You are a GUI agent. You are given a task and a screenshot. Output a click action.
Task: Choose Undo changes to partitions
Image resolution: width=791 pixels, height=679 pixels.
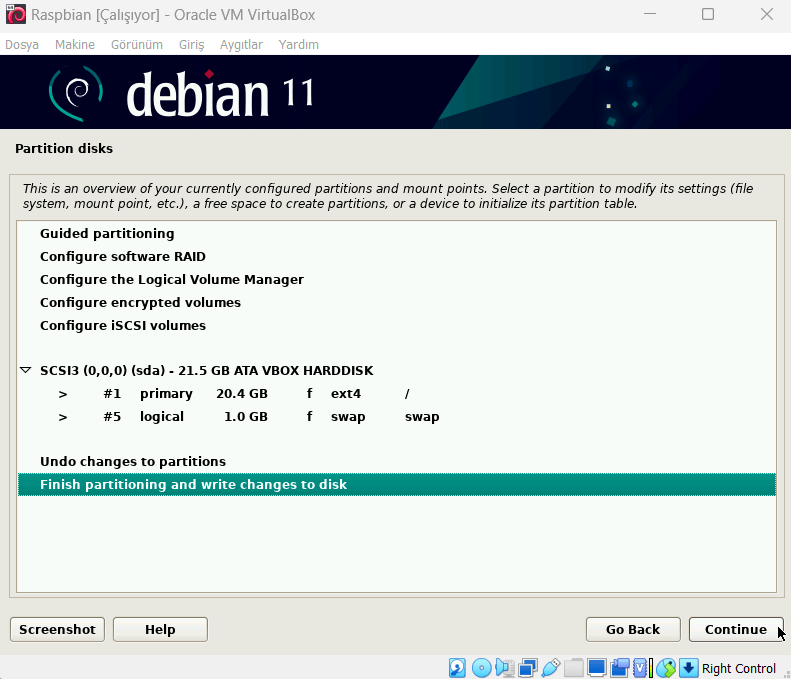coord(133,462)
